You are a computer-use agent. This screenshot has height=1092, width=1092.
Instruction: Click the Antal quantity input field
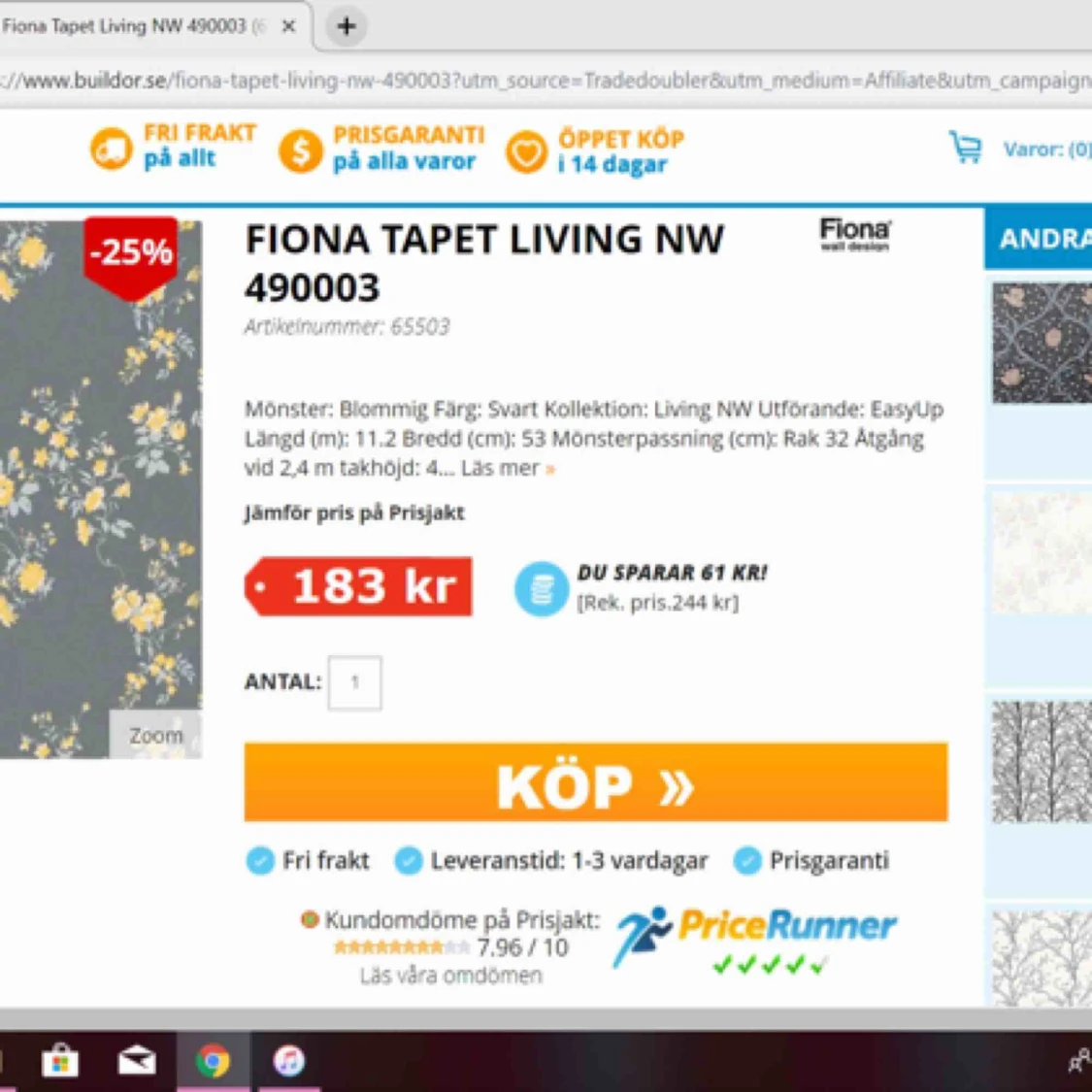[354, 682]
